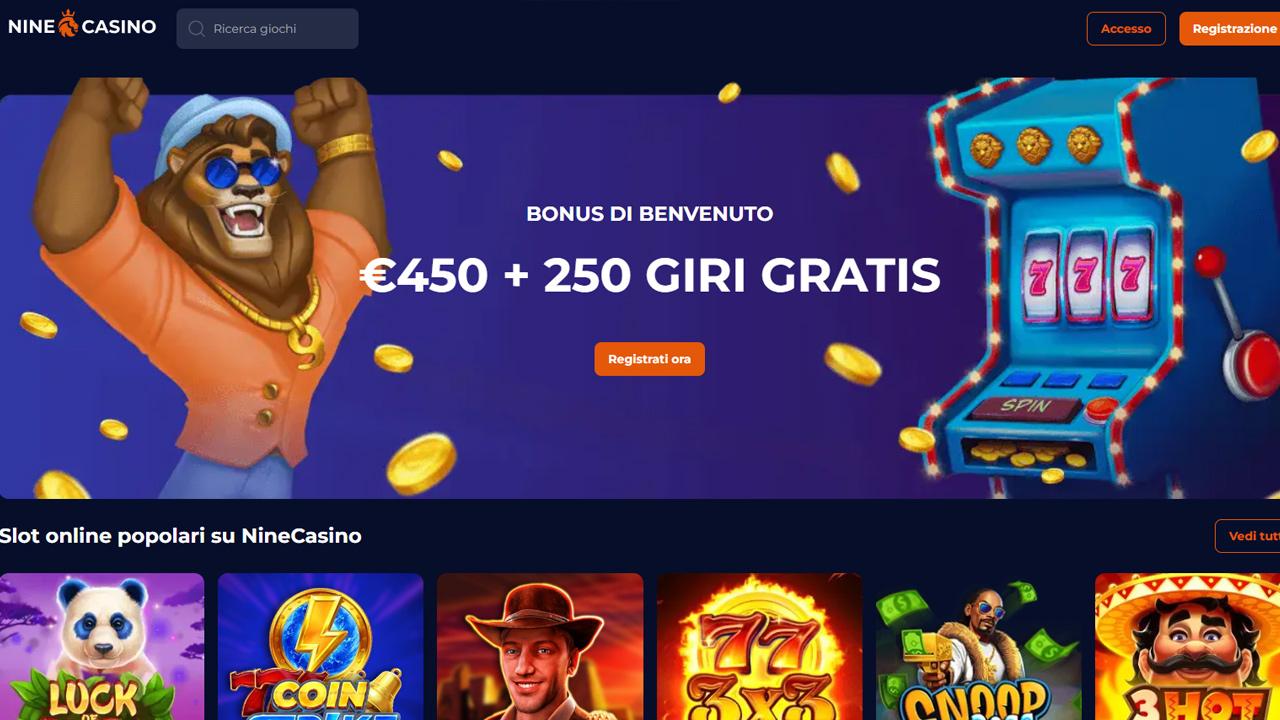Viewport: 1280px width, 720px height.
Task: Open the Snoop Dogg slot game
Action: (978, 646)
